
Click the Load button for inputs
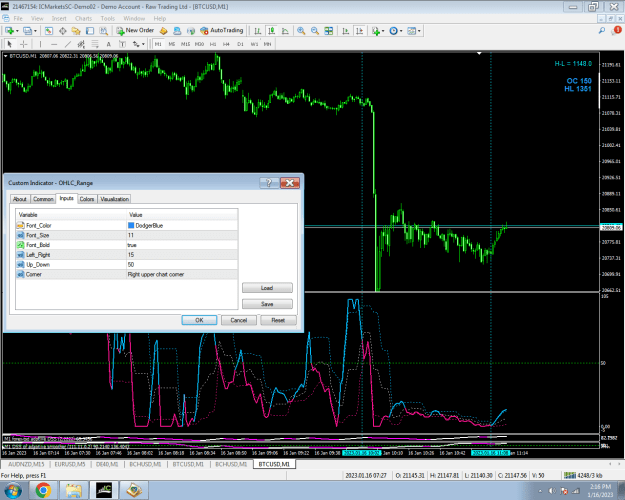click(x=267, y=288)
